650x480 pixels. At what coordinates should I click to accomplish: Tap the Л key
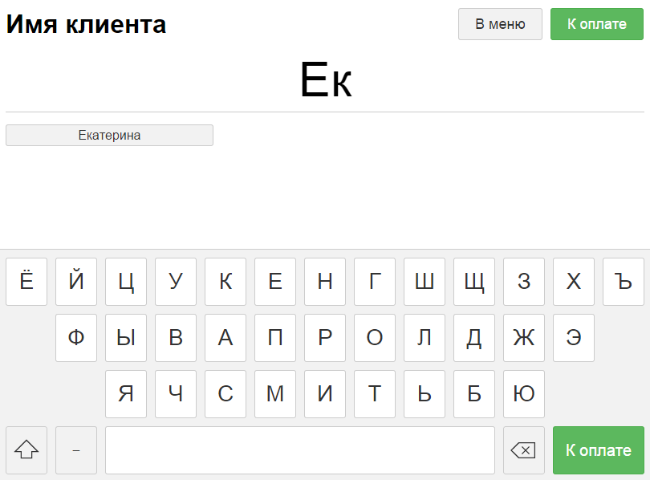[424, 337]
